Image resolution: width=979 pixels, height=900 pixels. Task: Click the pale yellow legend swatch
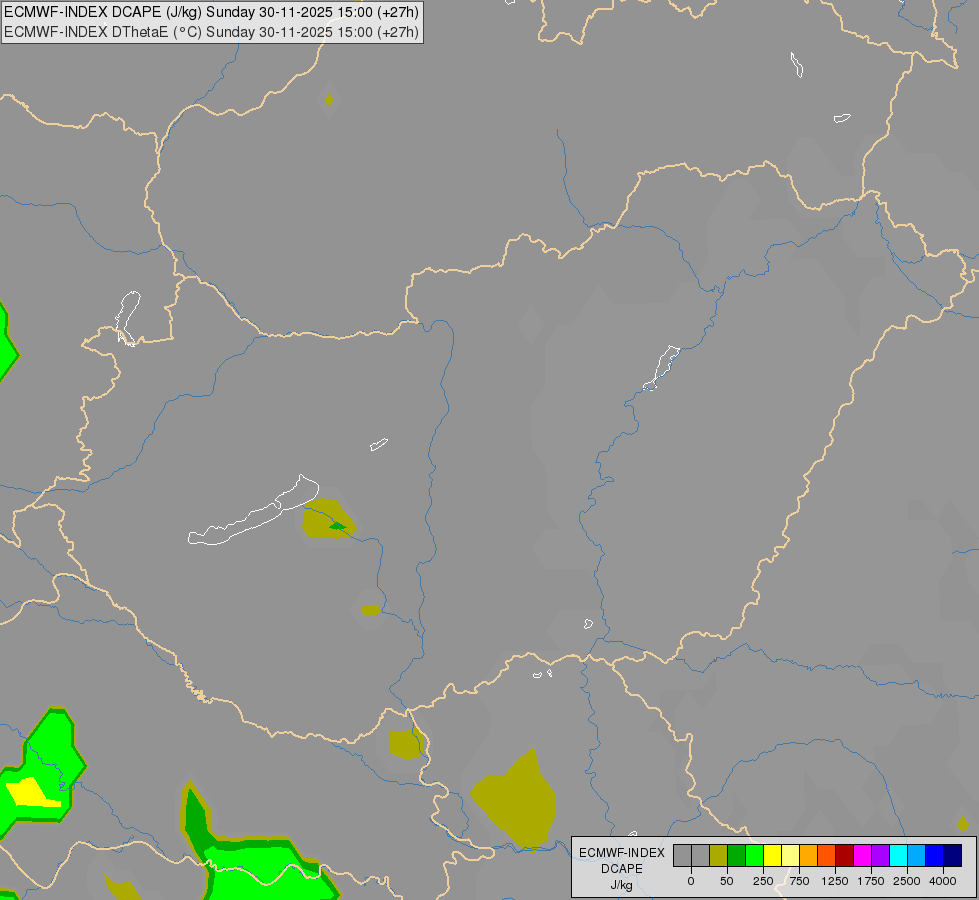[x=790, y=856]
